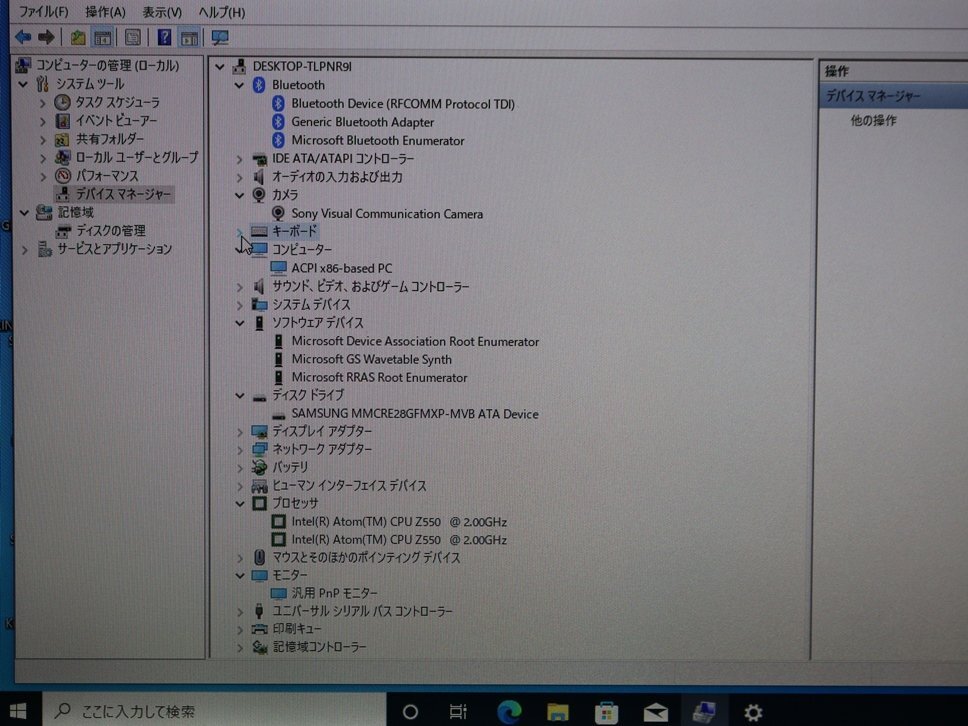The height and width of the screenshot is (726, 968).
Task: Open the Properties toolbar icon
Action: click(132, 38)
